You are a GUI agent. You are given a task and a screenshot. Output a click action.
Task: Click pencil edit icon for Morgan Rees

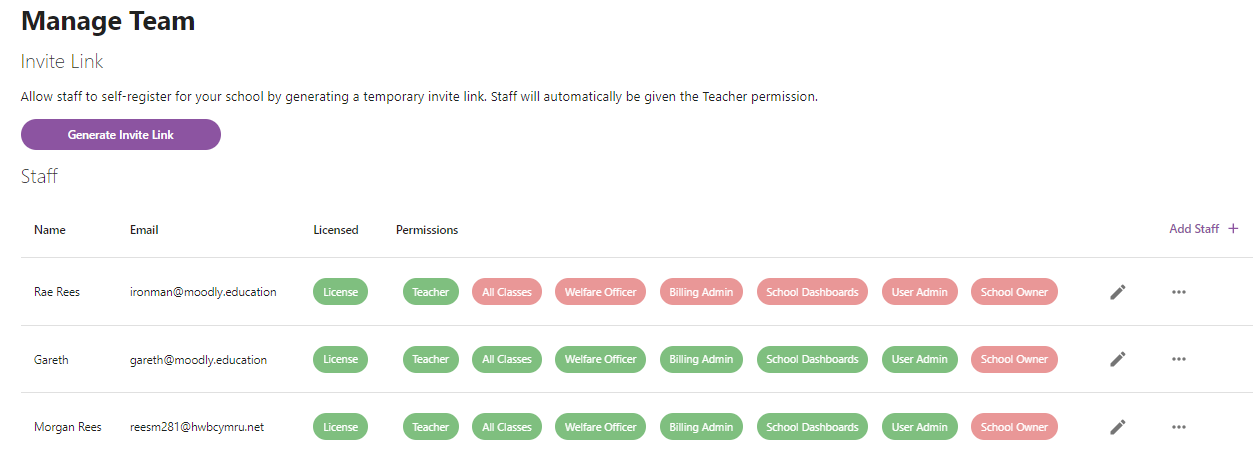pos(1117,427)
